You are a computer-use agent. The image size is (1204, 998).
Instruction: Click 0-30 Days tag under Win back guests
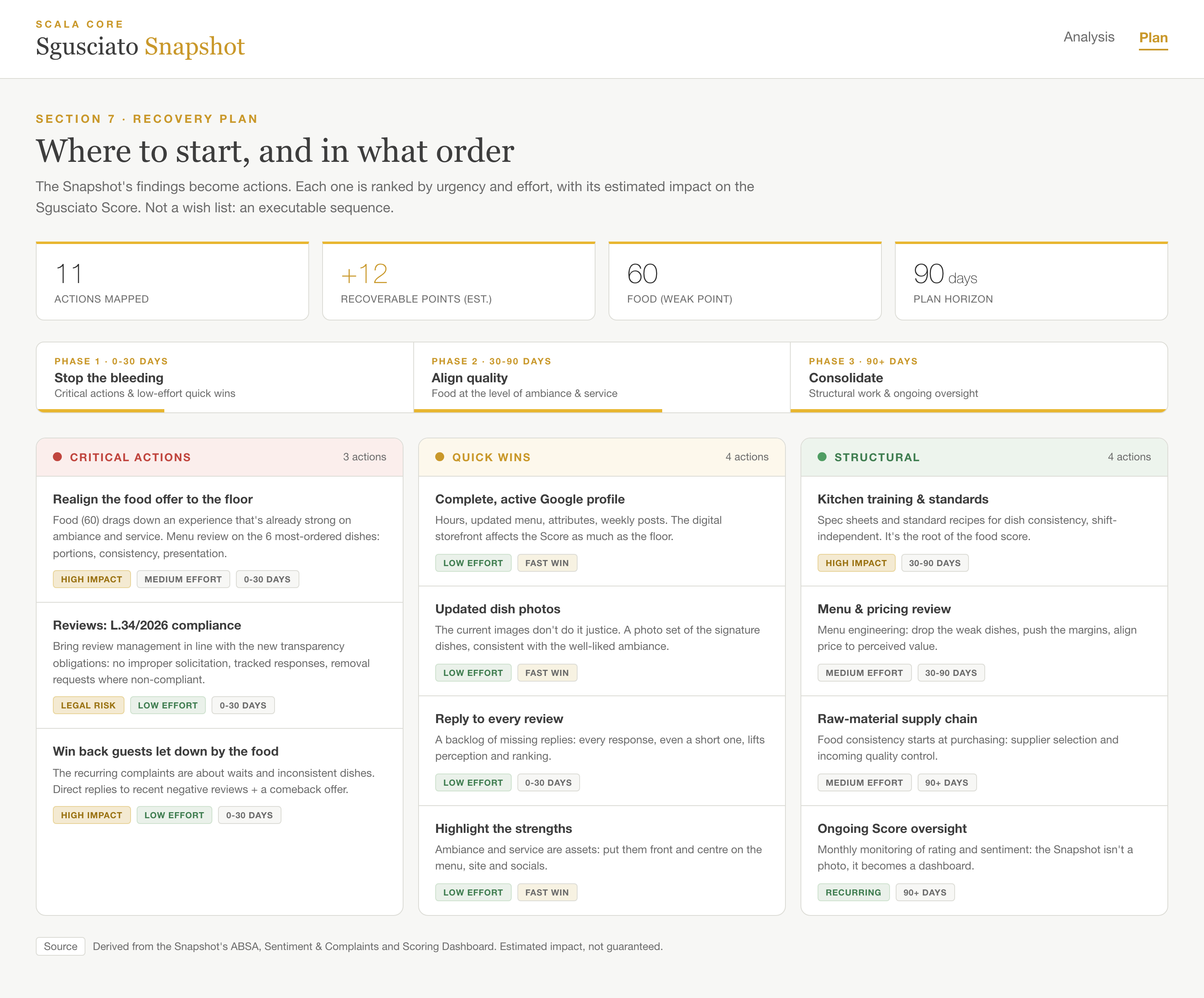[249, 815]
